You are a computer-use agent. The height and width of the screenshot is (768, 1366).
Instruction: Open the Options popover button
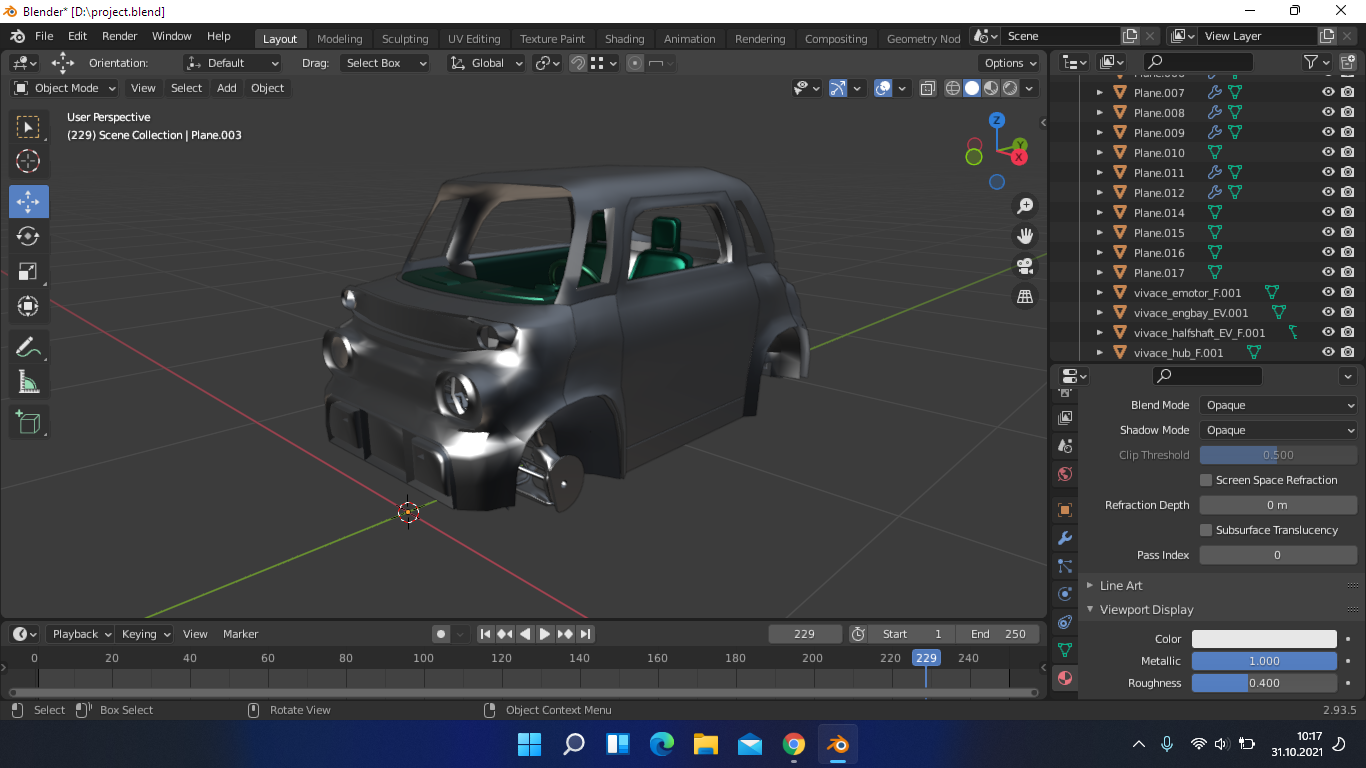tap(1010, 63)
